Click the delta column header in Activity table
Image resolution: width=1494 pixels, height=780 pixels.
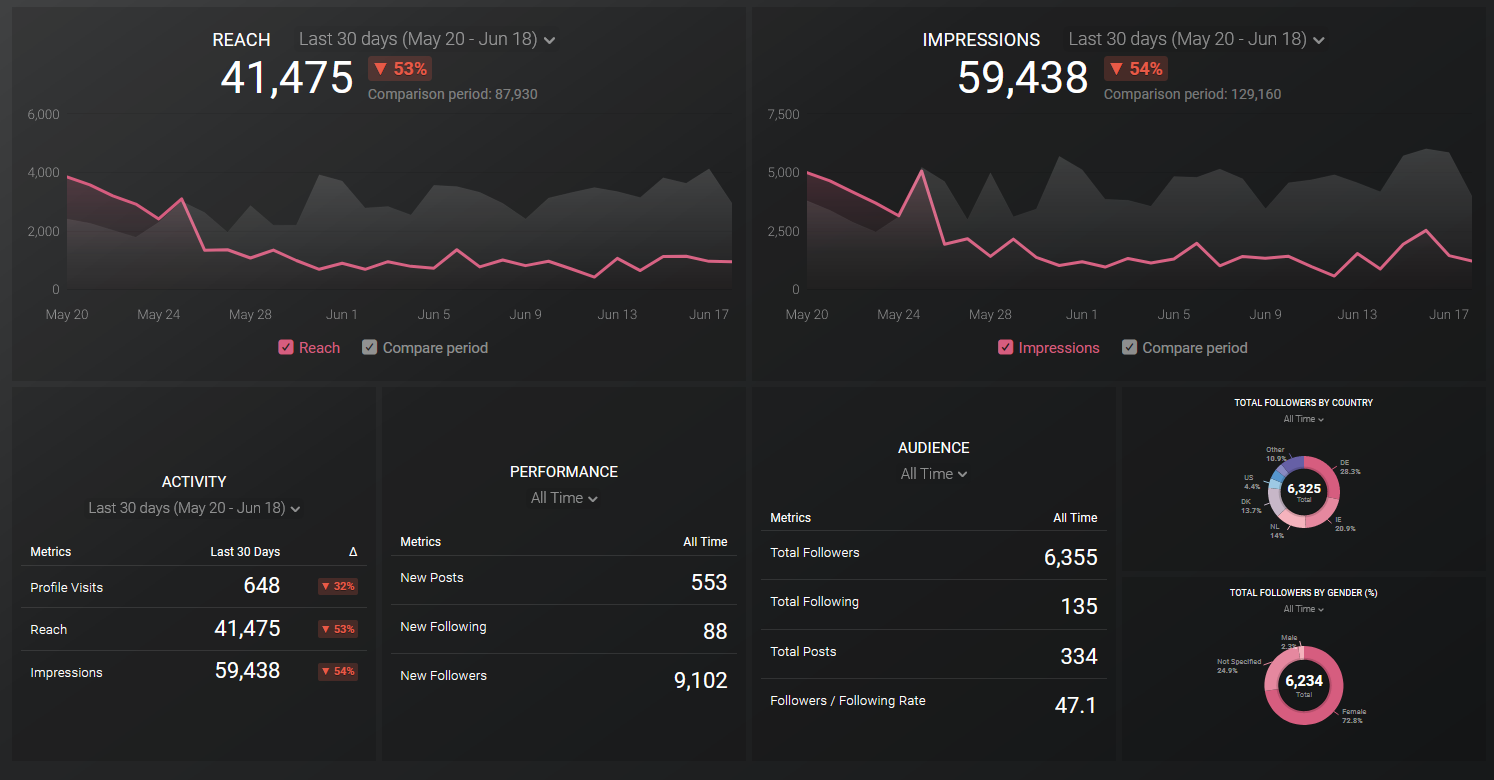pyautogui.click(x=353, y=552)
